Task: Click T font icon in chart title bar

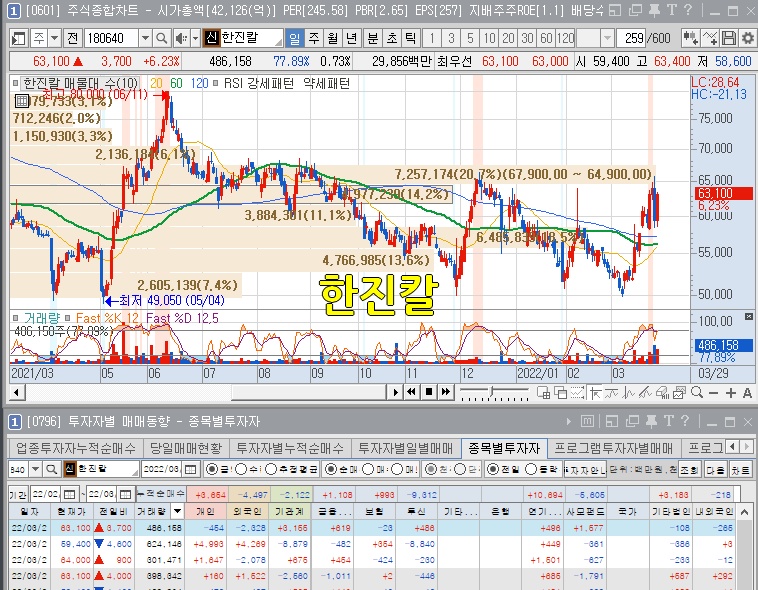Action: coord(671,10)
